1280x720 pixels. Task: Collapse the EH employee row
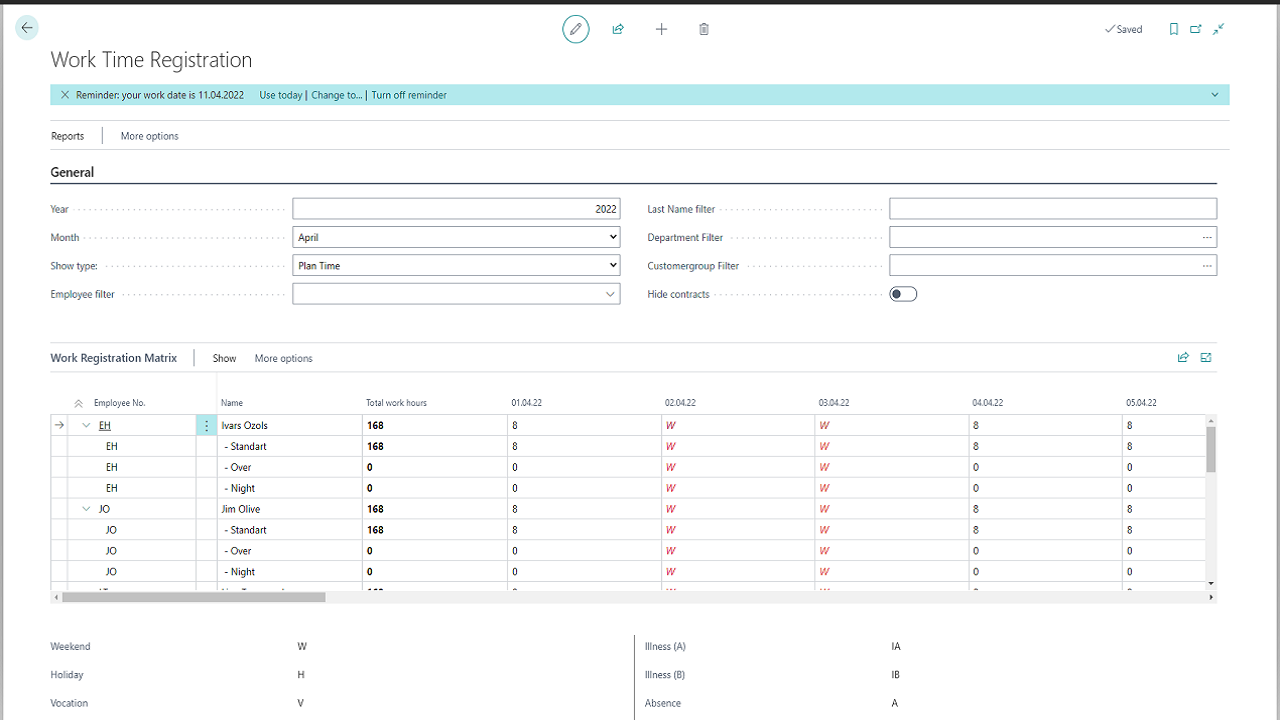(87, 426)
